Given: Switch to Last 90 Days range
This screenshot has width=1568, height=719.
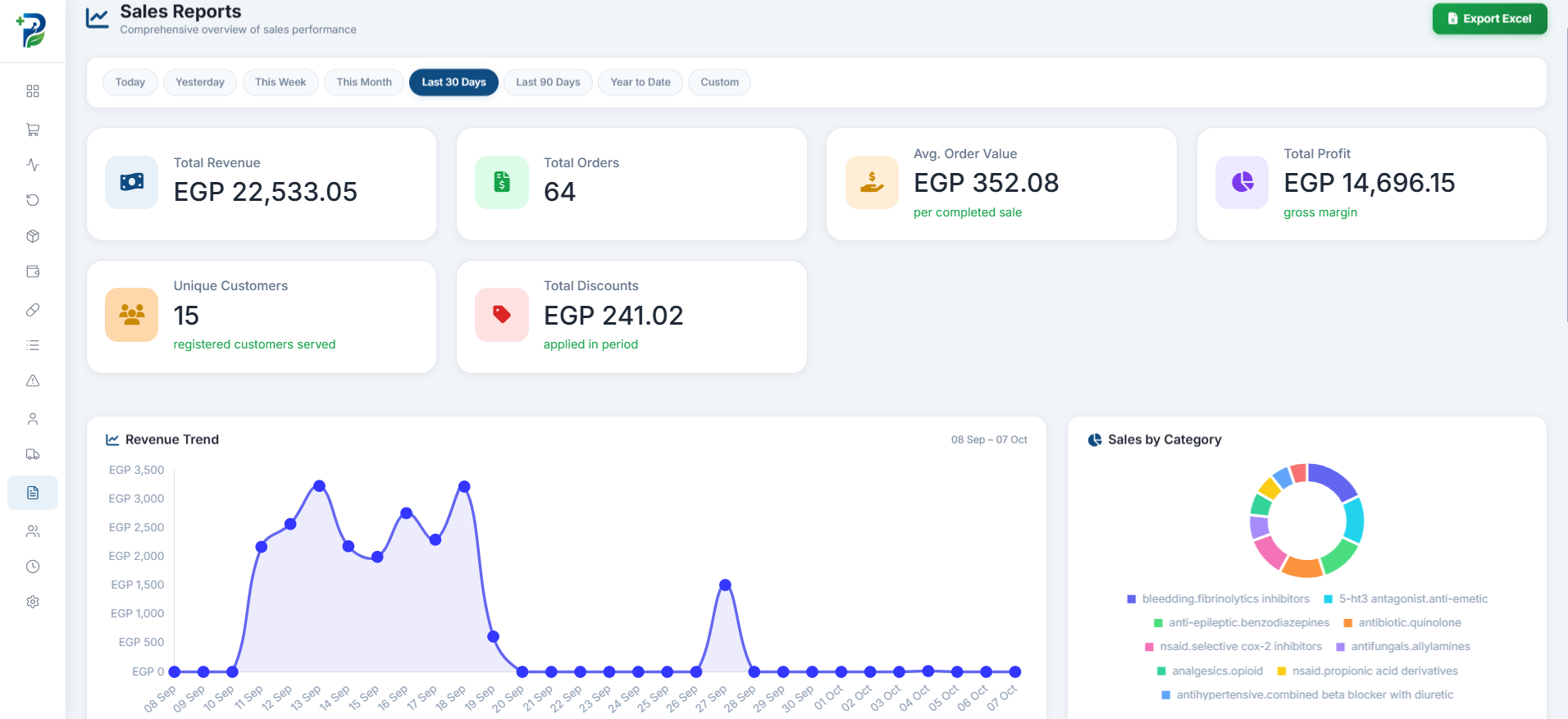Looking at the screenshot, I should click(548, 82).
